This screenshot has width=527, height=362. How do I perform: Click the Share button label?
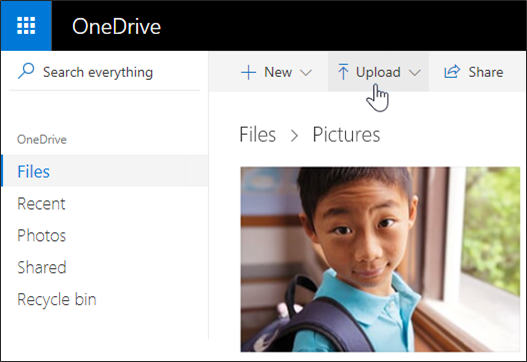tap(486, 72)
